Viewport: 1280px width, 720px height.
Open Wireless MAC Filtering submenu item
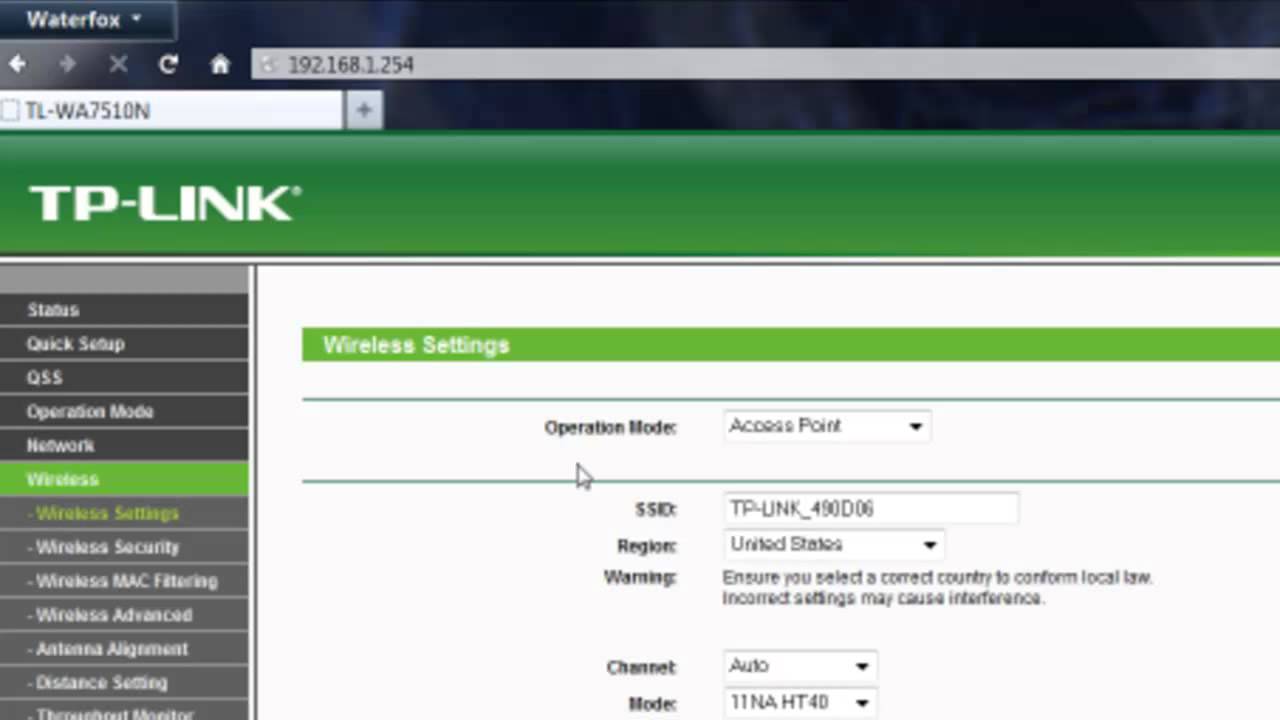pyautogui.click(x=124, y=582)
